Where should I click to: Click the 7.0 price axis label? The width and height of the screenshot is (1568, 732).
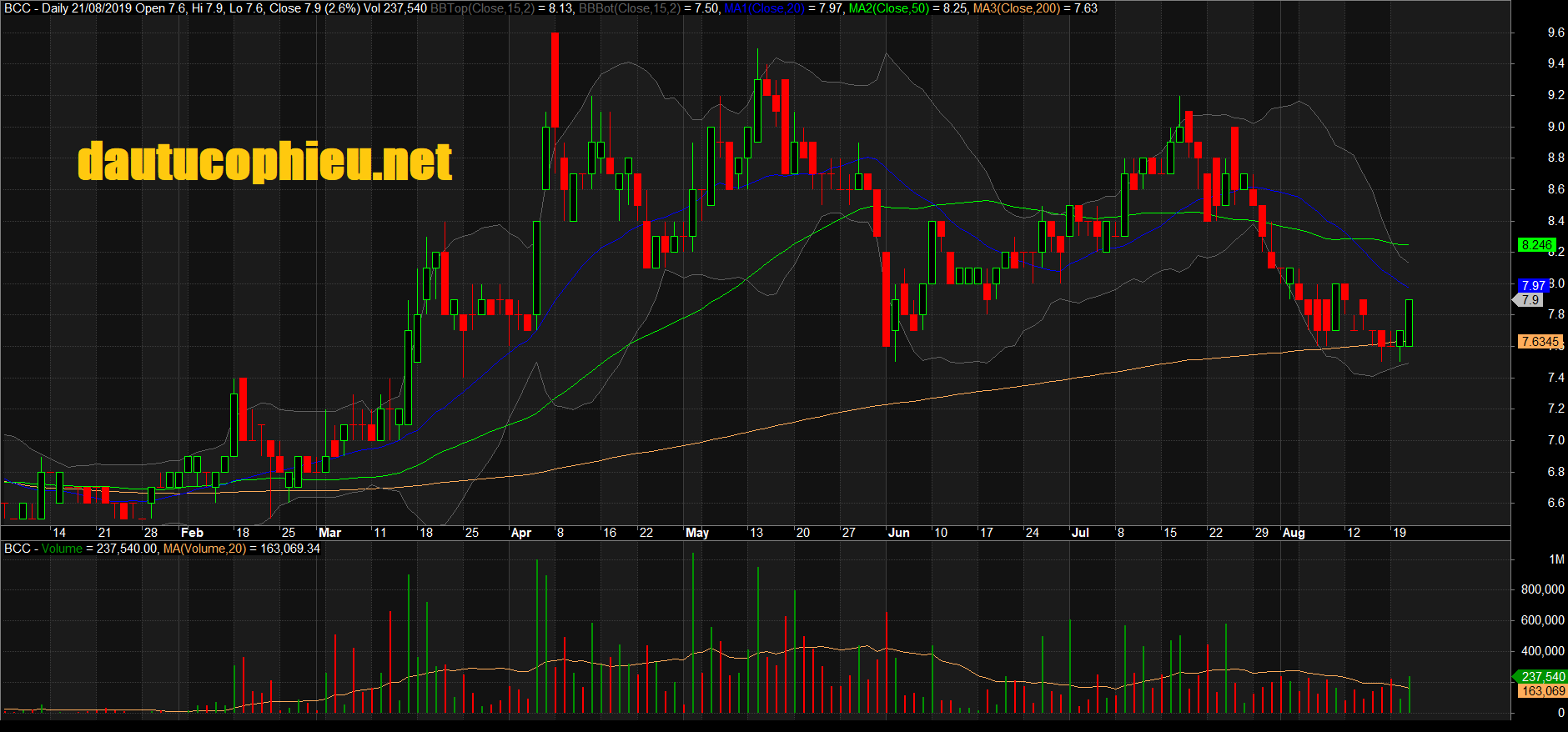pos(1555,440)
